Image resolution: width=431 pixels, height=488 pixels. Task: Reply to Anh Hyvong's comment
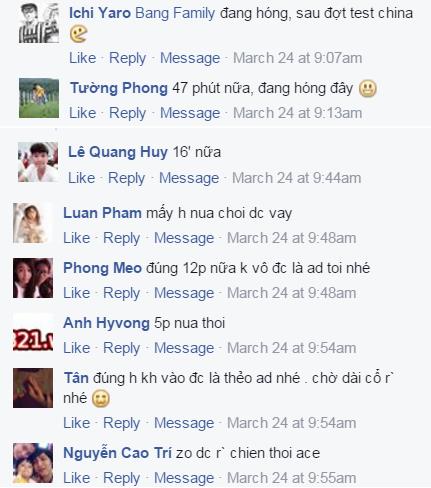pyautogui.click(x=121, y=348)
